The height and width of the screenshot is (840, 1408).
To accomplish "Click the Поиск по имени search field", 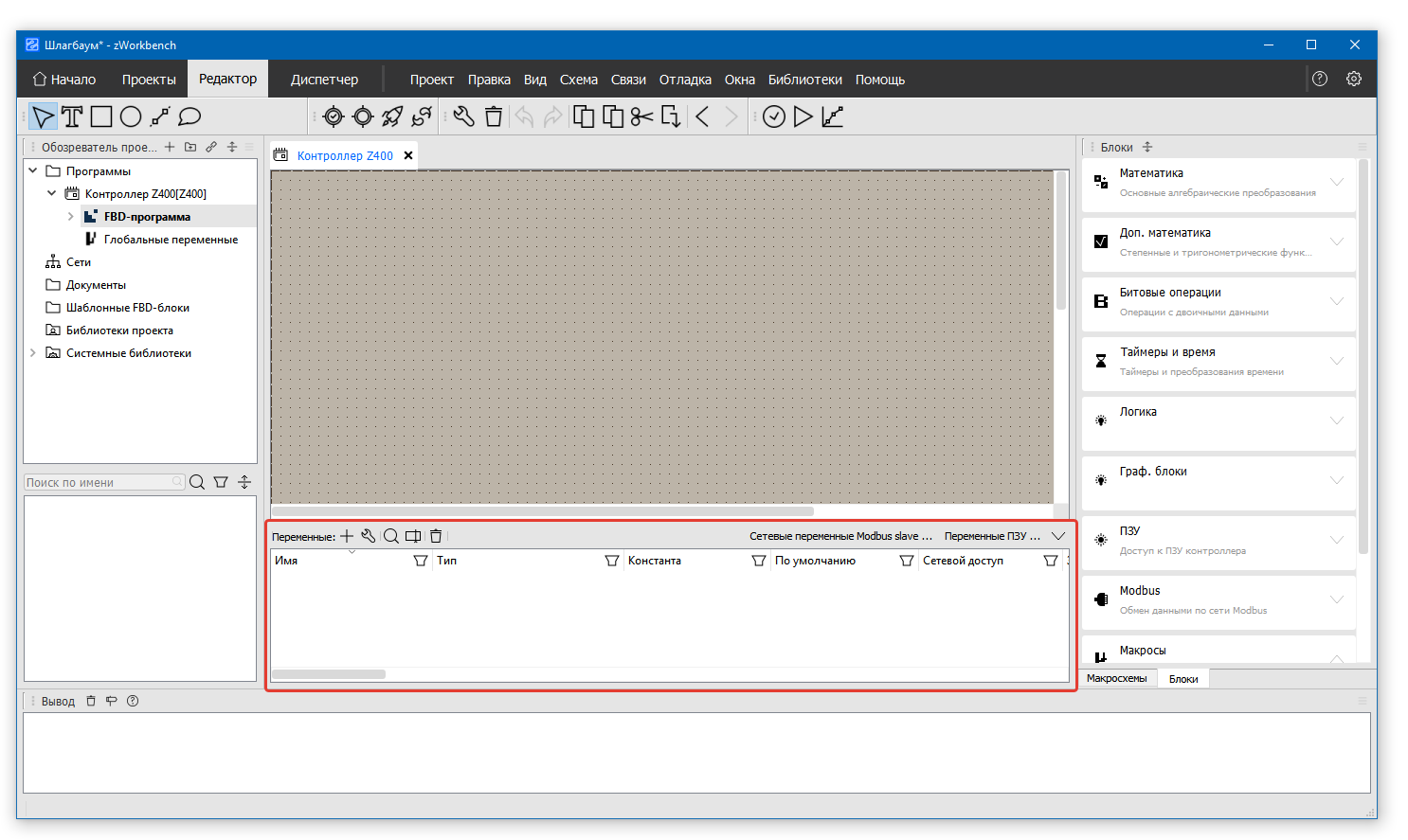I will [x=98, y=482].
